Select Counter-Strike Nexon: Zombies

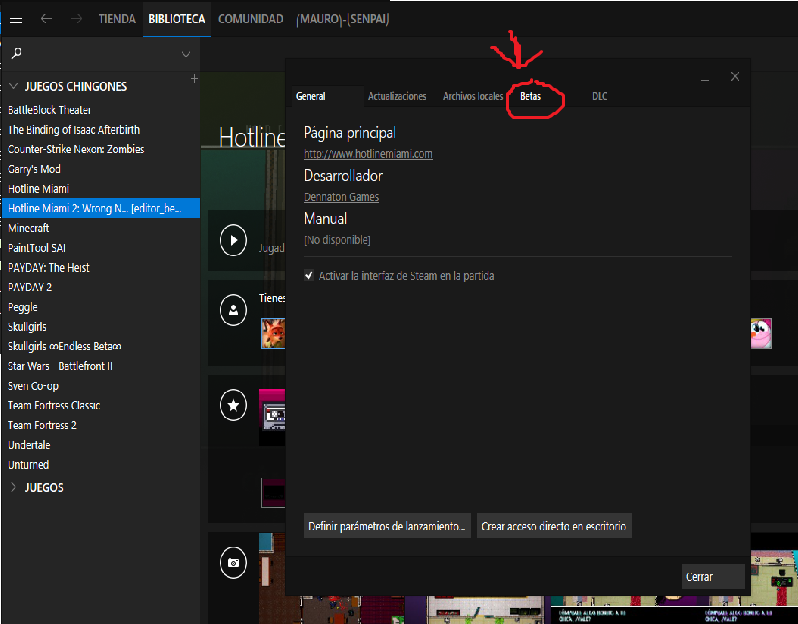click(101, 149)
